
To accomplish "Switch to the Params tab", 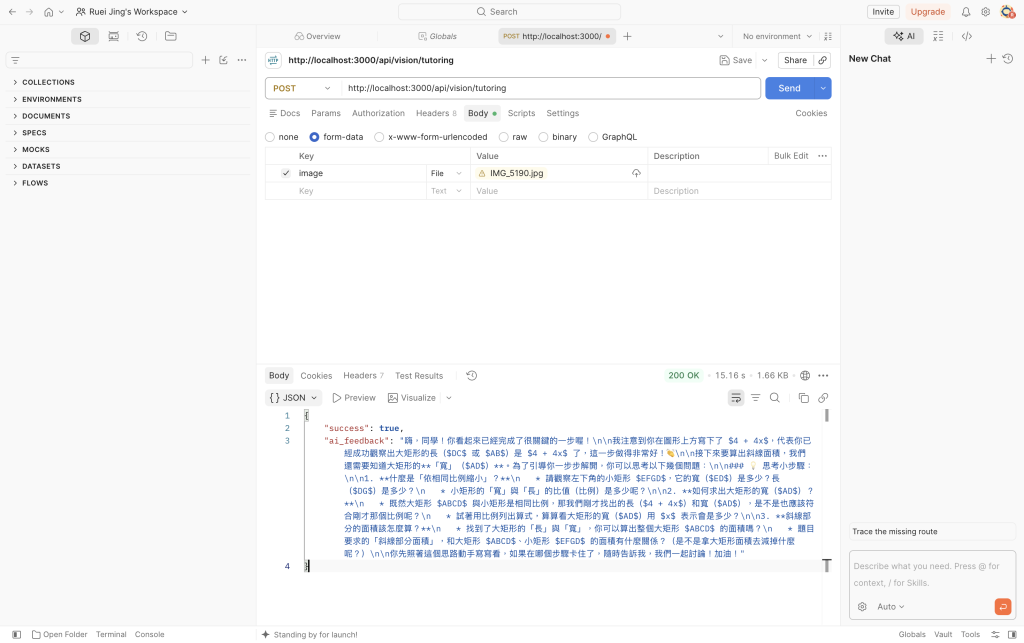I will [x=326, y=113].
